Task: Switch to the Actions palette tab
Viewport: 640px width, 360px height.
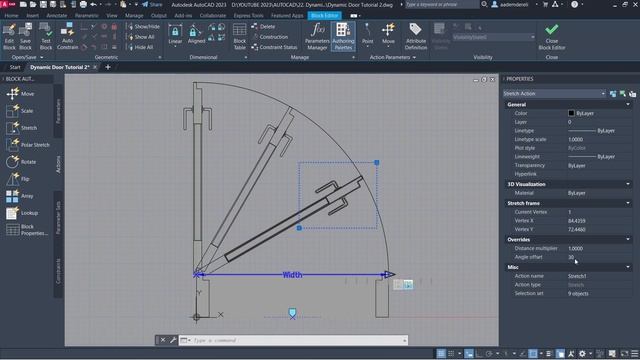Action: (58, 164)
